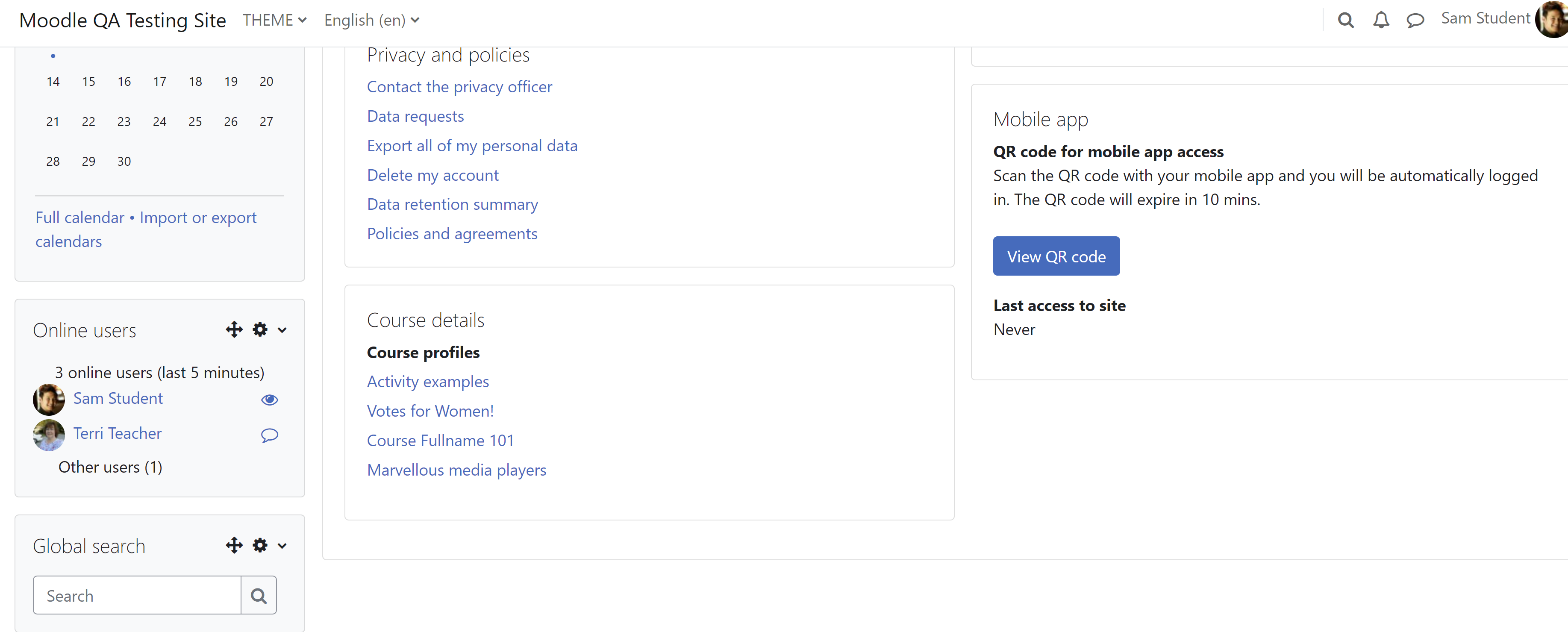Open the search icon in top navbar

pos(1345,21)
